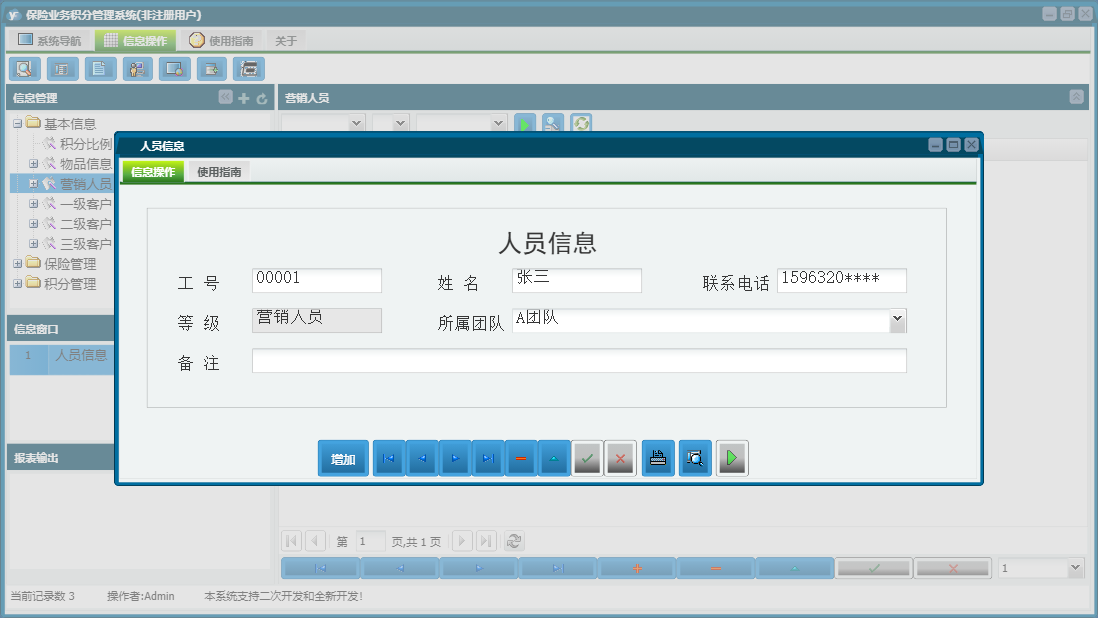This screenshot has height=618, width=1098.
Task: Open the 系统导航 menu tab
Action: pos(52,39)
